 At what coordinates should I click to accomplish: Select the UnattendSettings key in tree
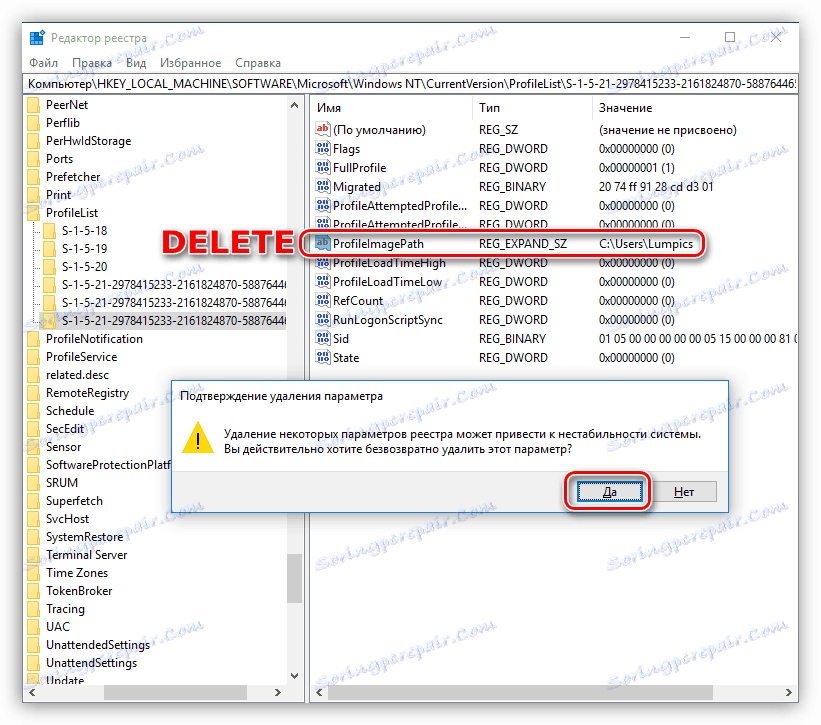pyautogui.click(x=91, y=663)
